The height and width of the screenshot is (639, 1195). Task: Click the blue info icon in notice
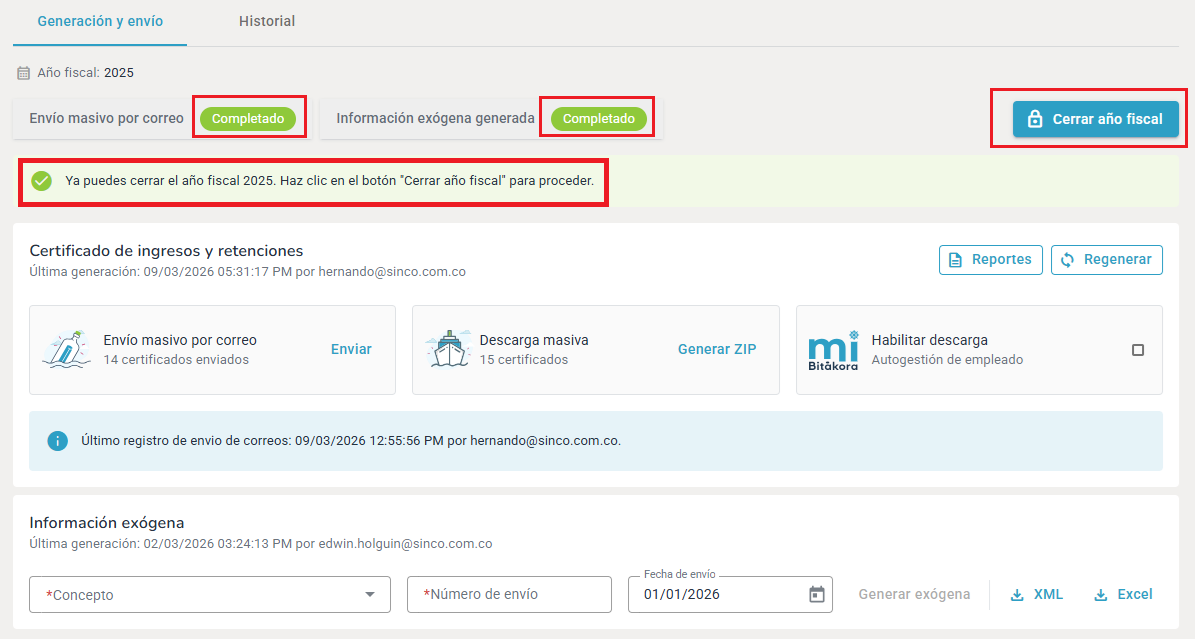[x=58, y=441]
